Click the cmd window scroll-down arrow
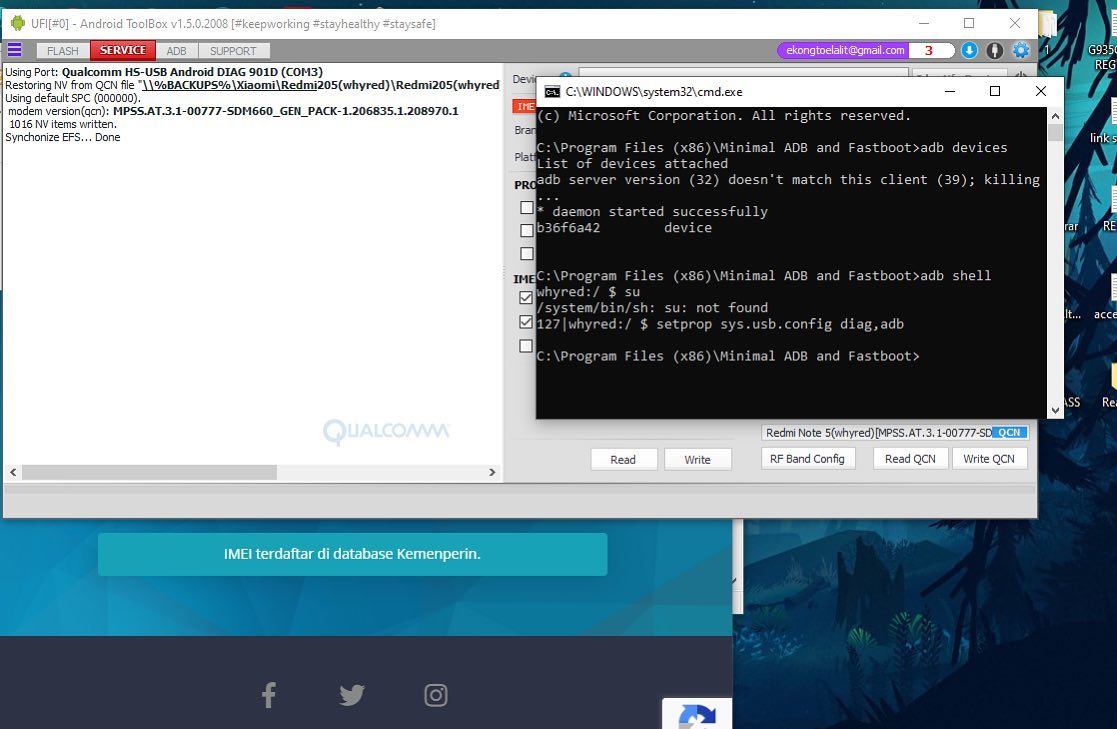1117x729 pixels. [1055, 410]
